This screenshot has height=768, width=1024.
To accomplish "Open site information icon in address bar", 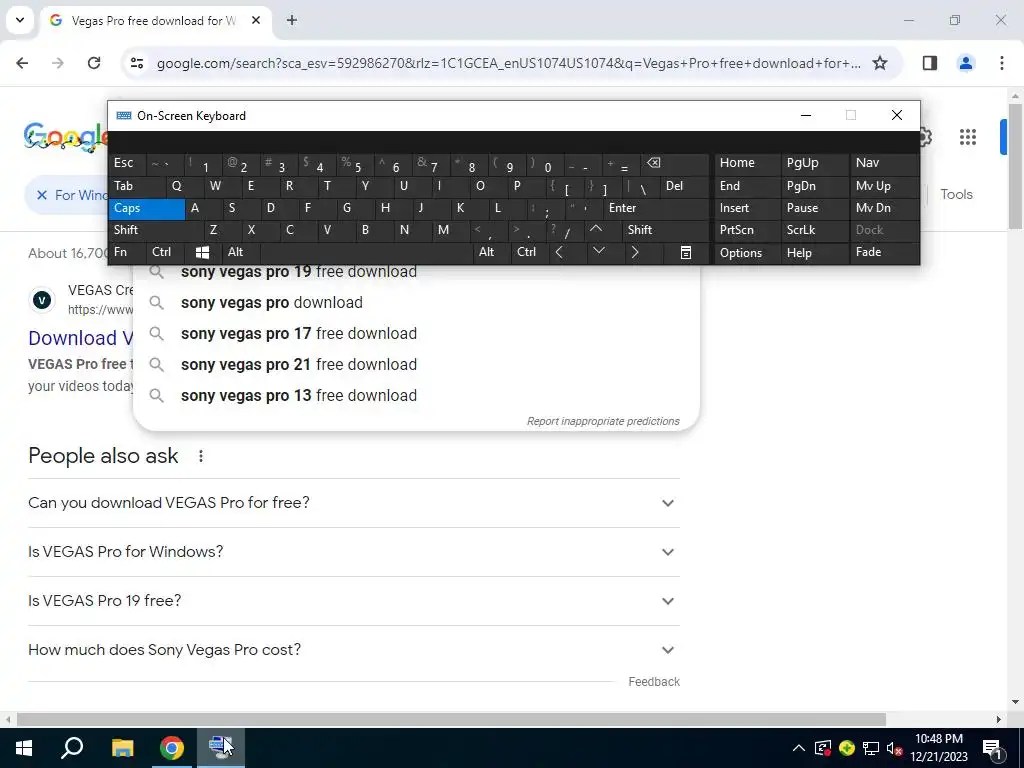I will pos(136,63).
